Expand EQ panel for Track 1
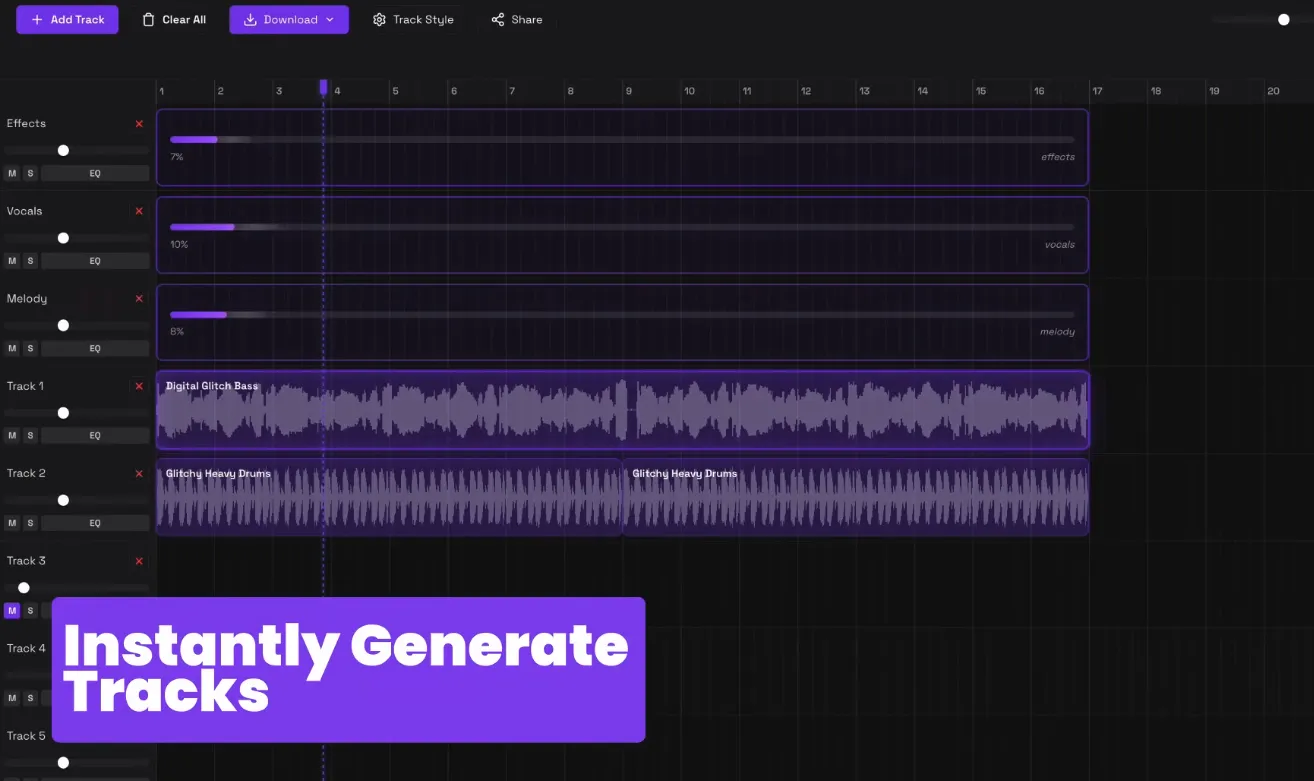 tap(95, 436)
